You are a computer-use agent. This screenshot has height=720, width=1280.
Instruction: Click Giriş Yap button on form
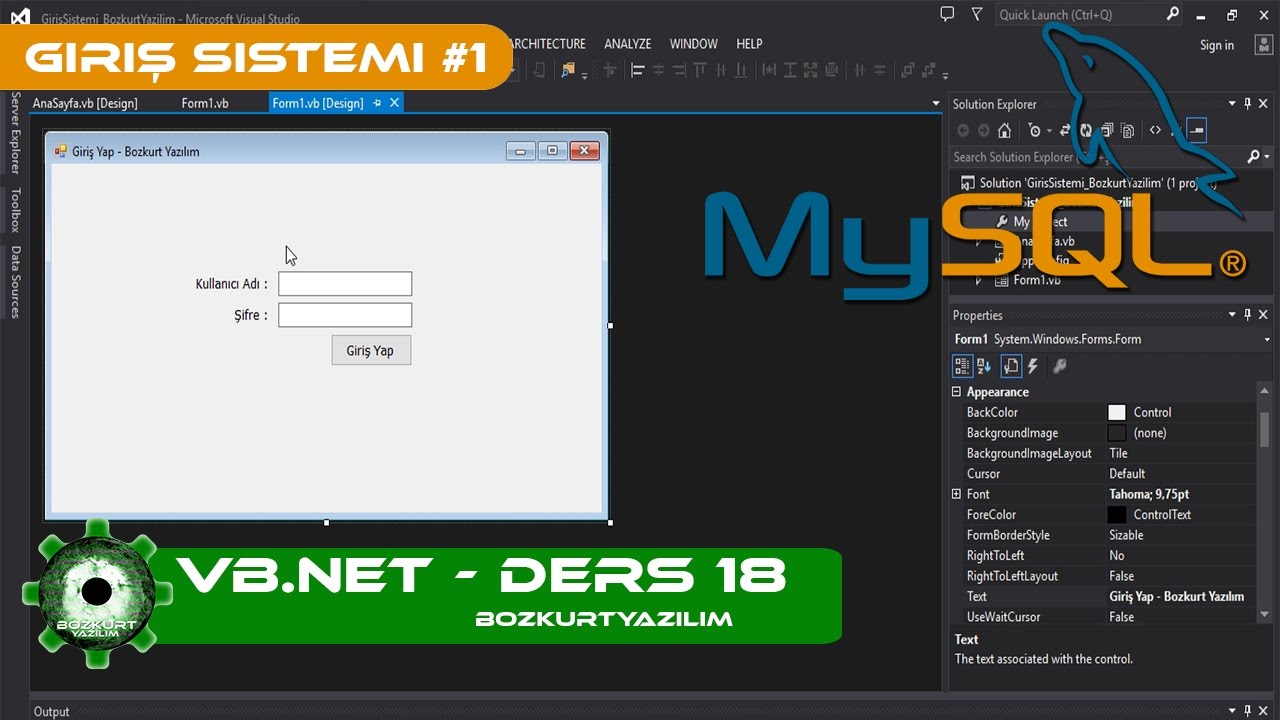point(371,350)
